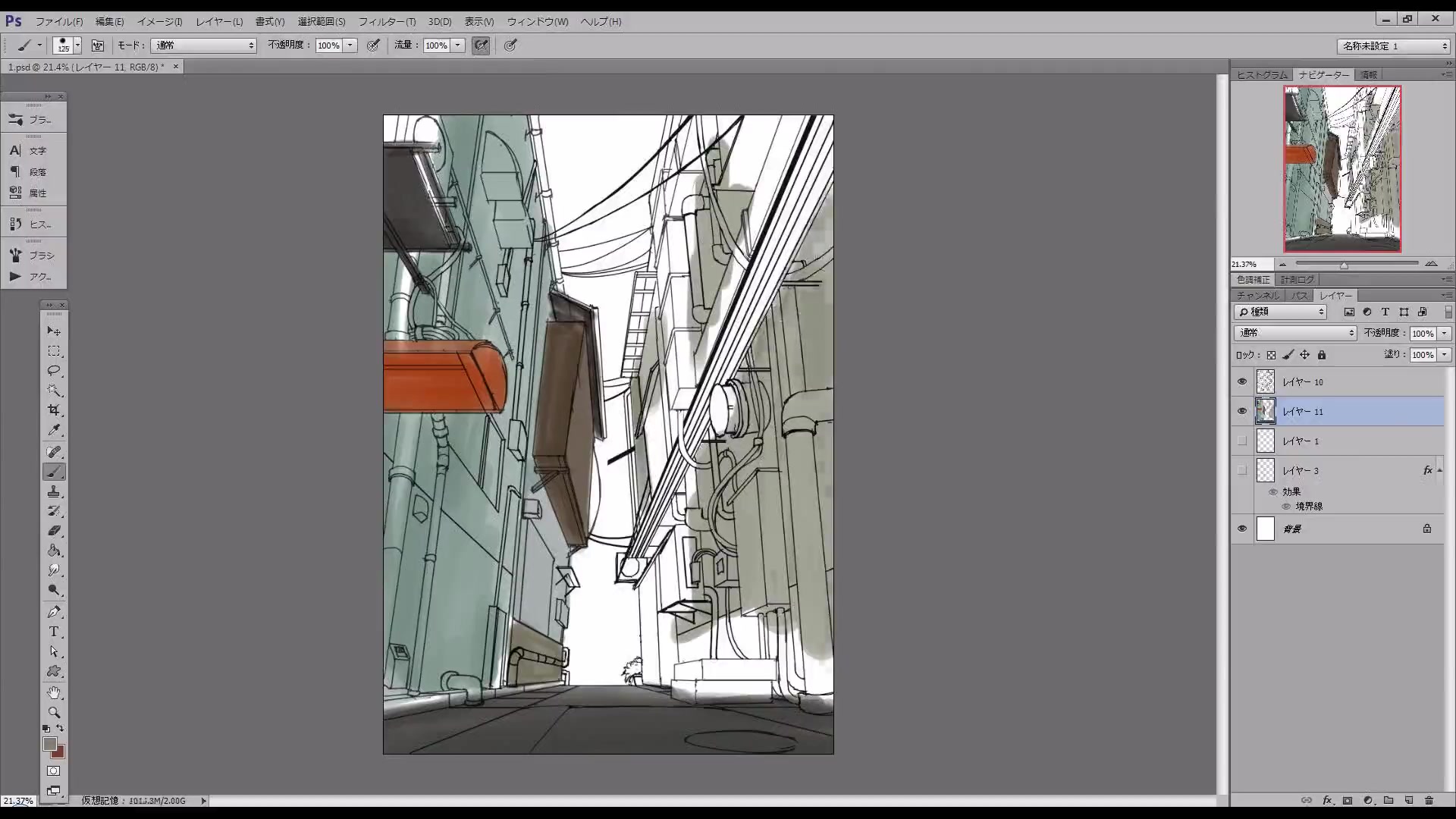Screen dimensions: 1456x819
Task: Select the Eyedropper tool
Action: click(x=54, y=430)
